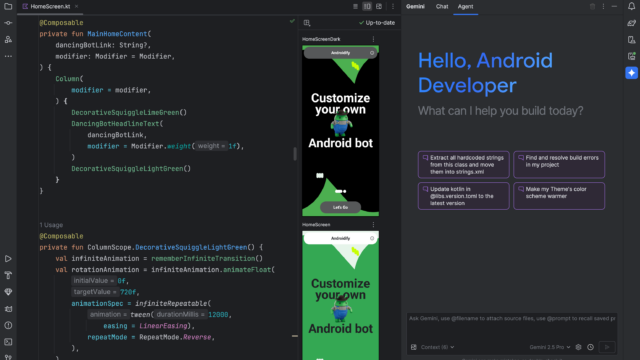The image size is (640, 360).
Task: Open Gemini agent settings gear icon
Action: 578,347
